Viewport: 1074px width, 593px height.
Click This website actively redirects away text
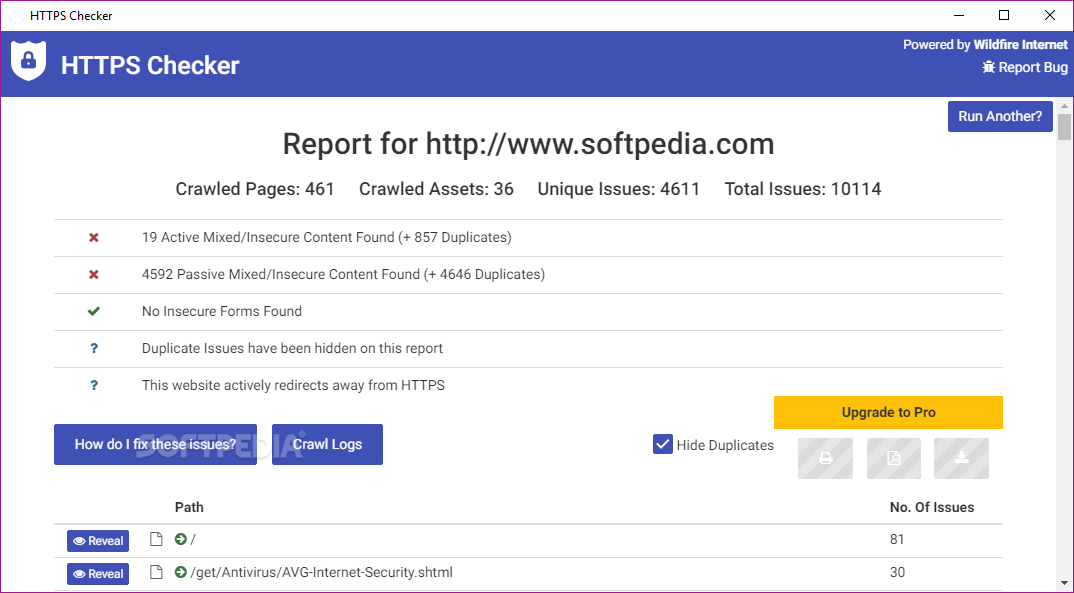[x=293, y=386]
